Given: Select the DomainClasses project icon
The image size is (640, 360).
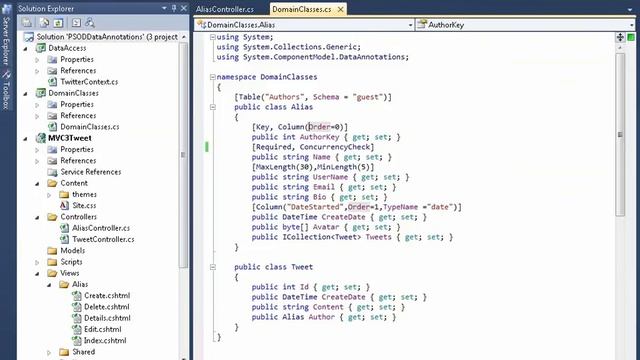Looking at the screenshot, I should point(40,93).
